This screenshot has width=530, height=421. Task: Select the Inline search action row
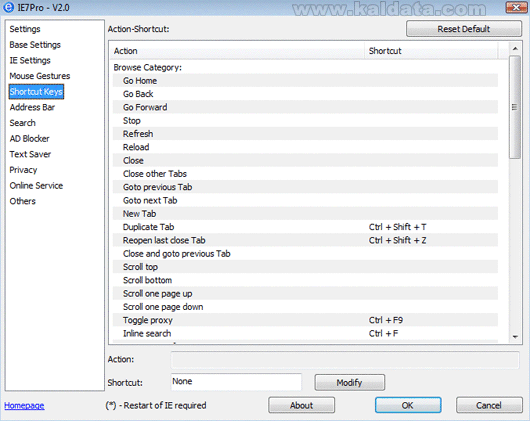(305, 333)
